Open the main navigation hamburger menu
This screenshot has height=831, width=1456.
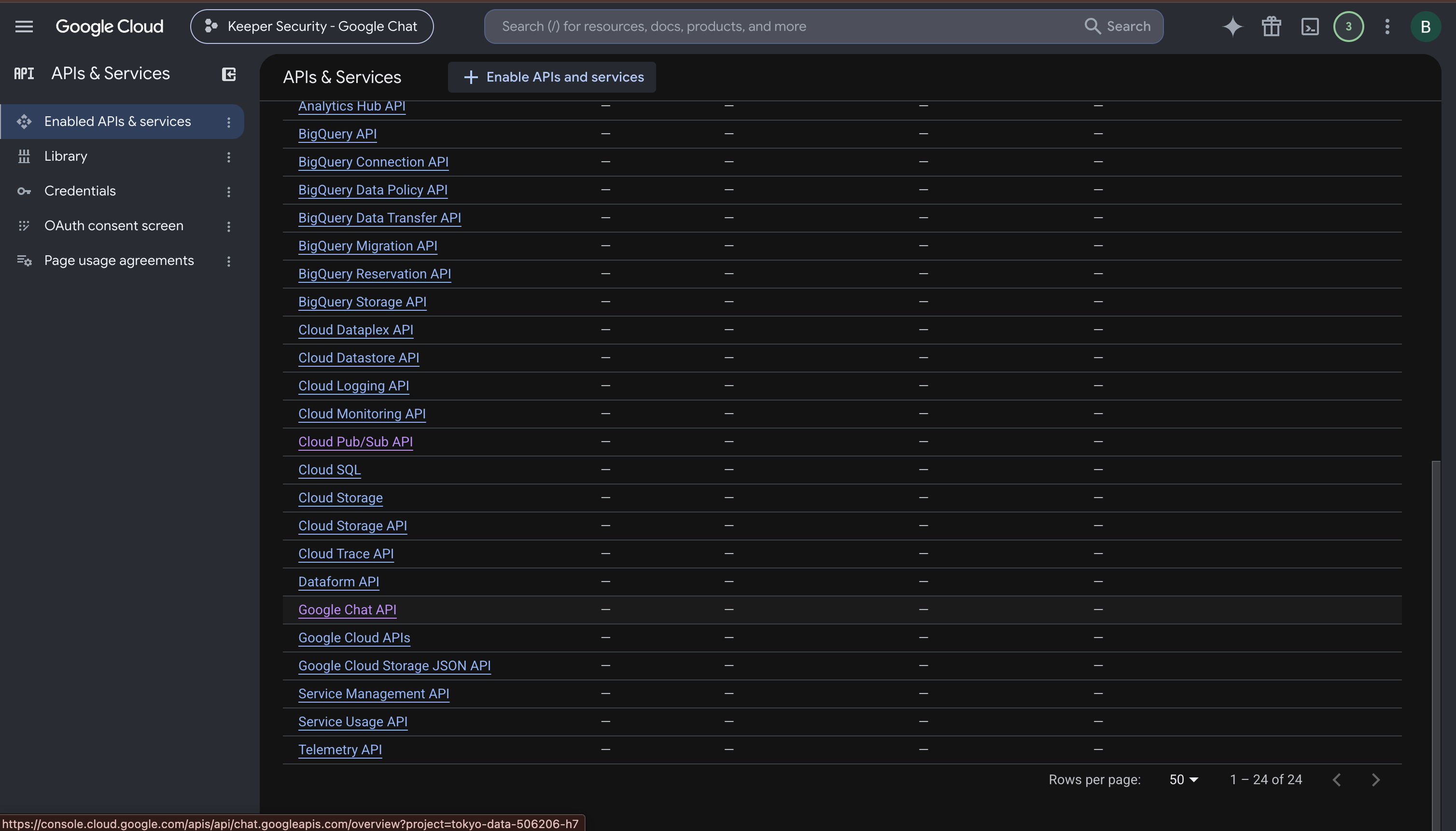click(24, 26)
